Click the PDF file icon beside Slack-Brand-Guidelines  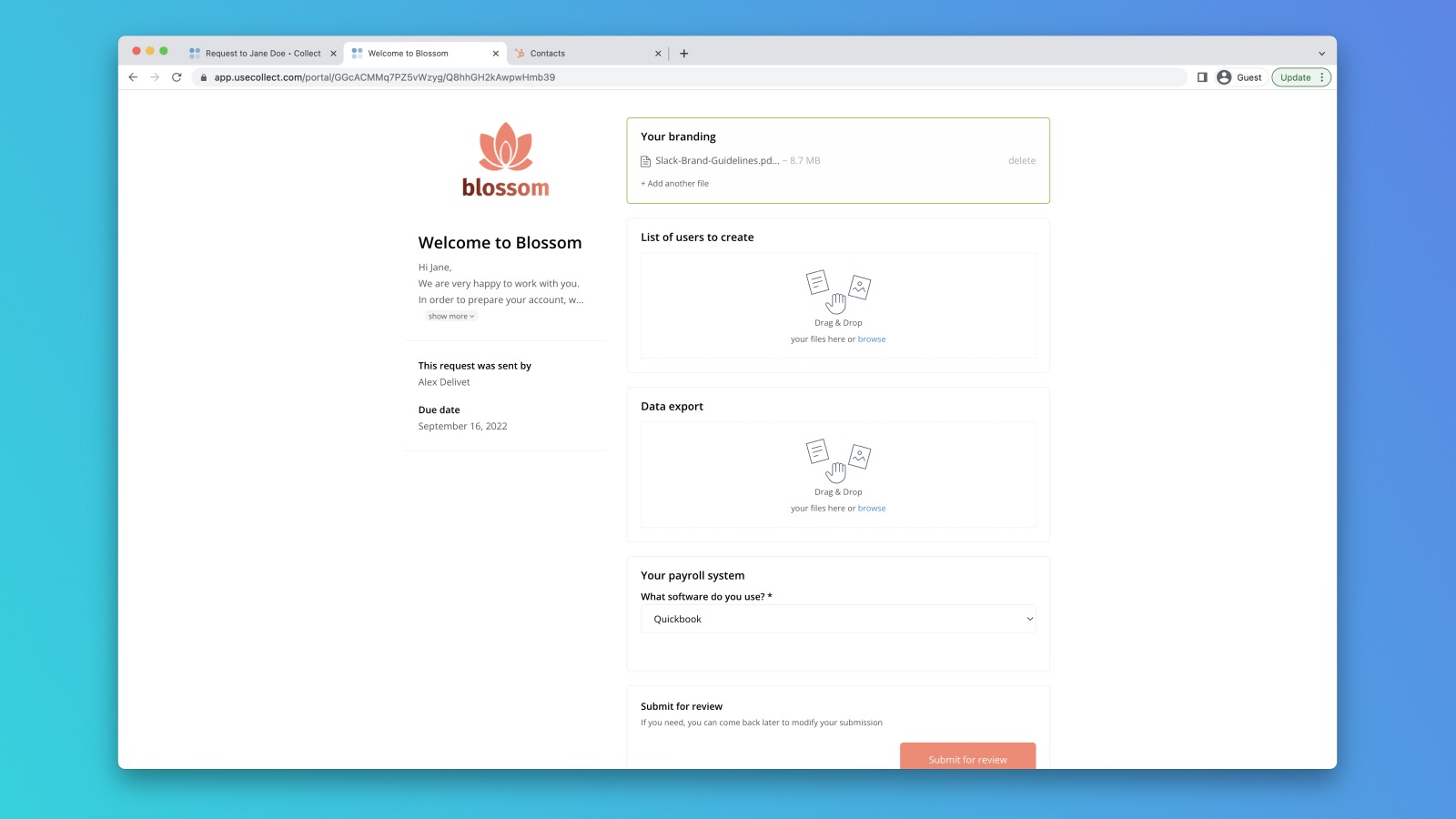point(647,160)
